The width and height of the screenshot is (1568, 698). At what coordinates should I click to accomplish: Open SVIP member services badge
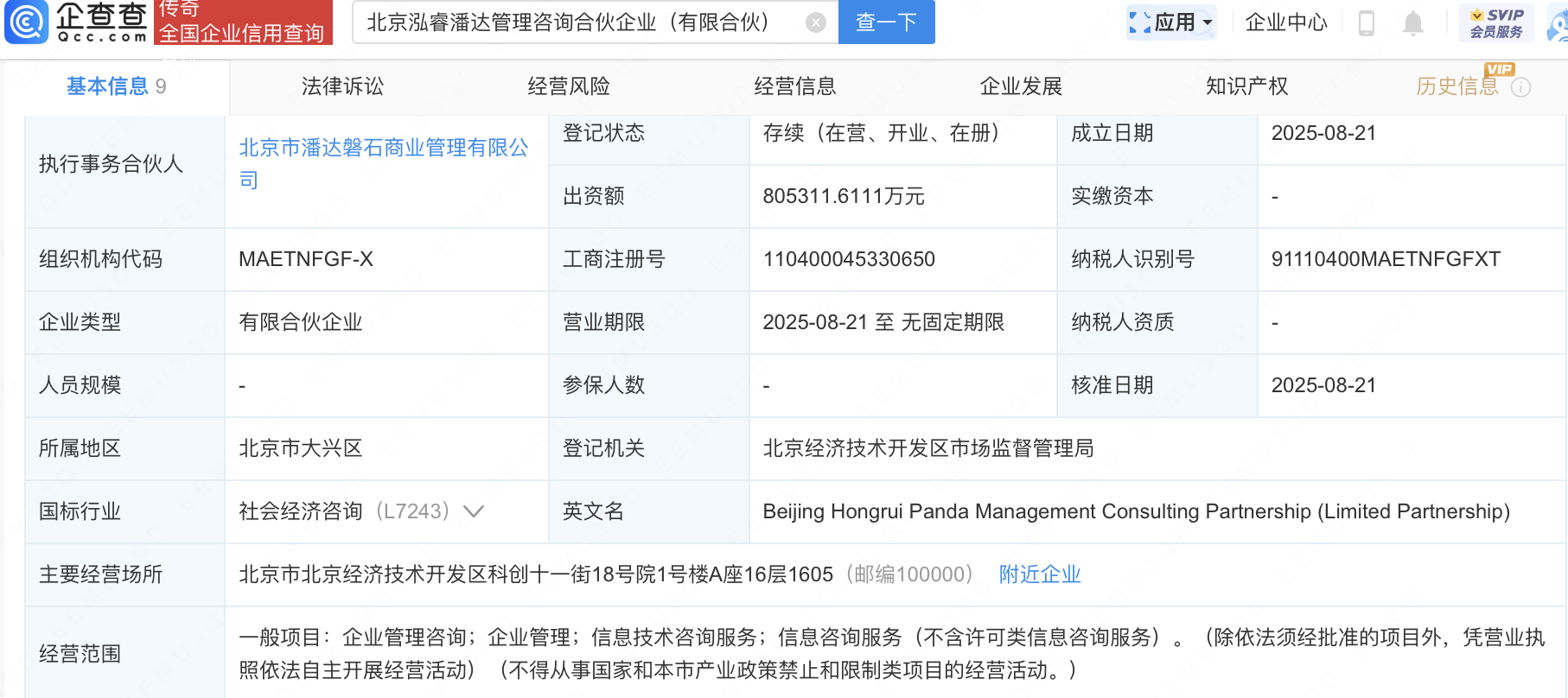pos(1496,22)
